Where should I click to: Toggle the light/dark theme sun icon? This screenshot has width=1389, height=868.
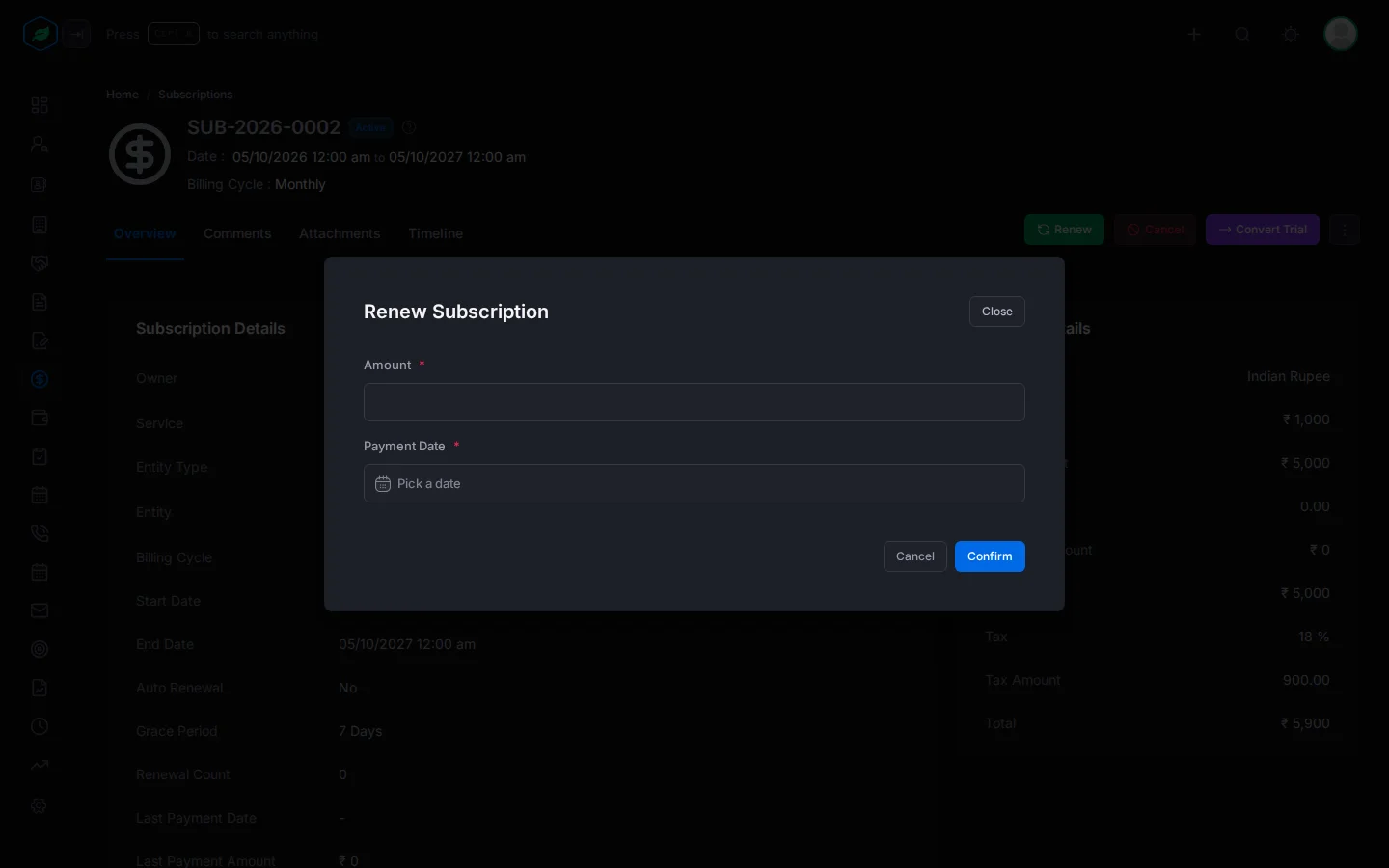click(1291, 34)
